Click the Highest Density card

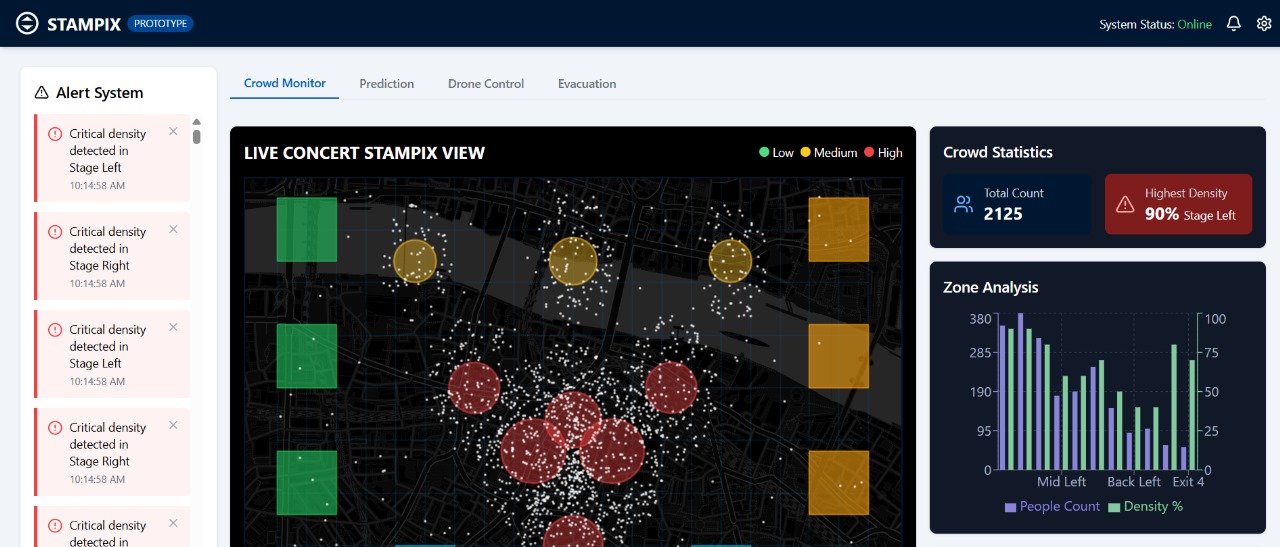click(x=1178, y=204)
